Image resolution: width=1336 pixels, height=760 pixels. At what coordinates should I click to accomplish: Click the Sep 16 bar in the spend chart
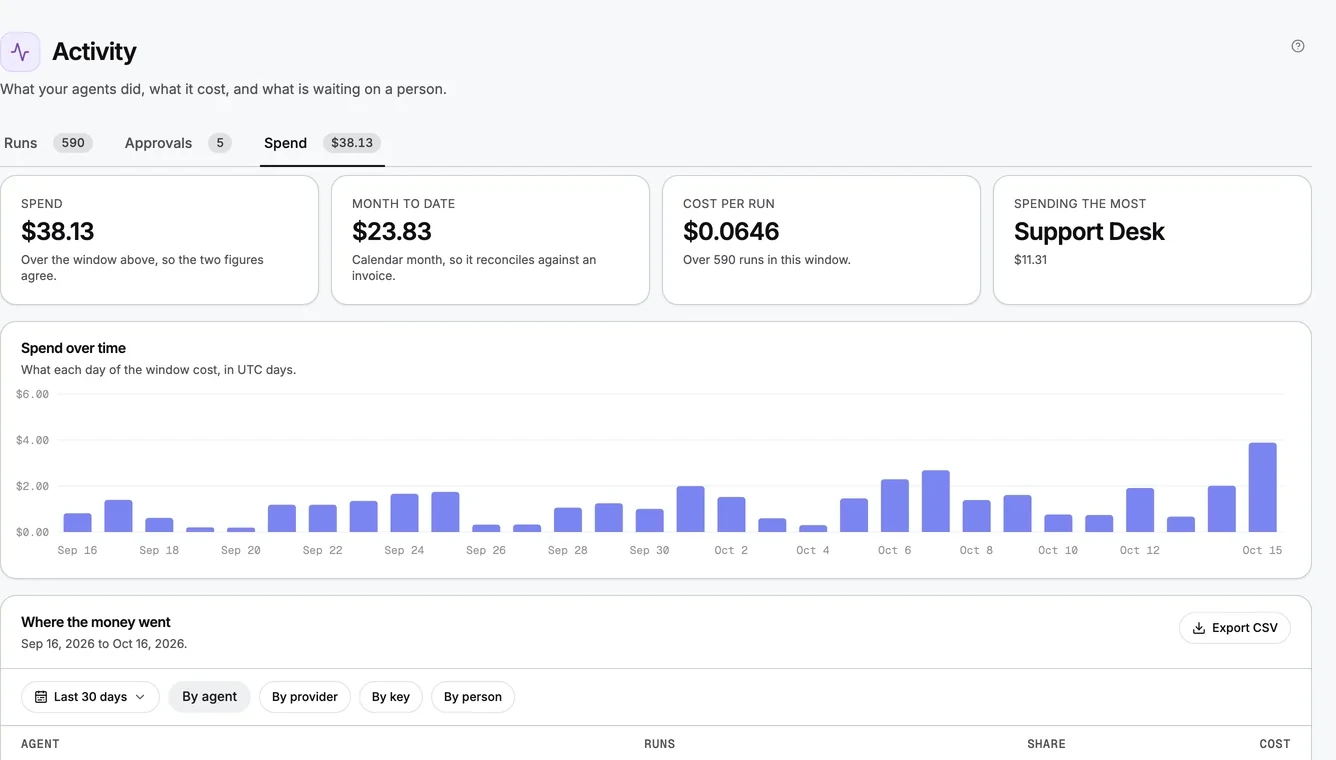coord(77,523)
